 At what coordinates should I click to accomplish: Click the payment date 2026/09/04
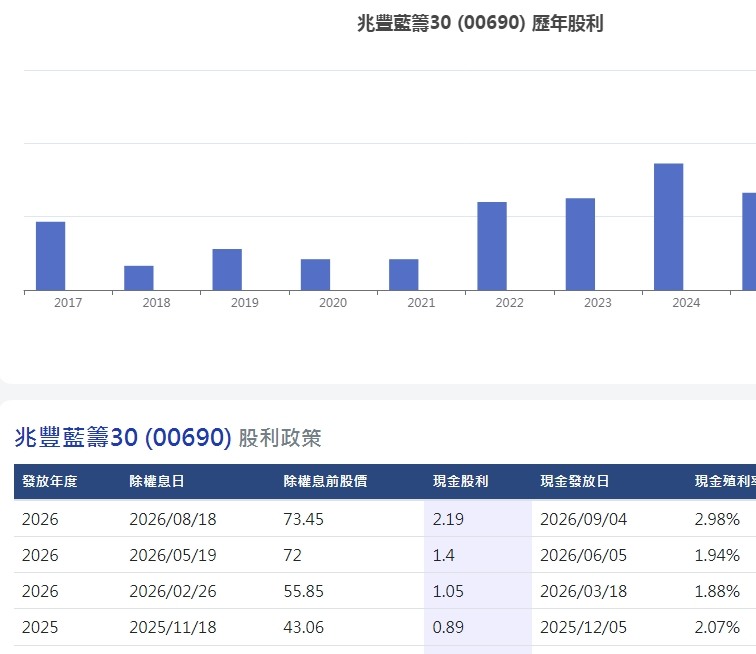[583, 519]
